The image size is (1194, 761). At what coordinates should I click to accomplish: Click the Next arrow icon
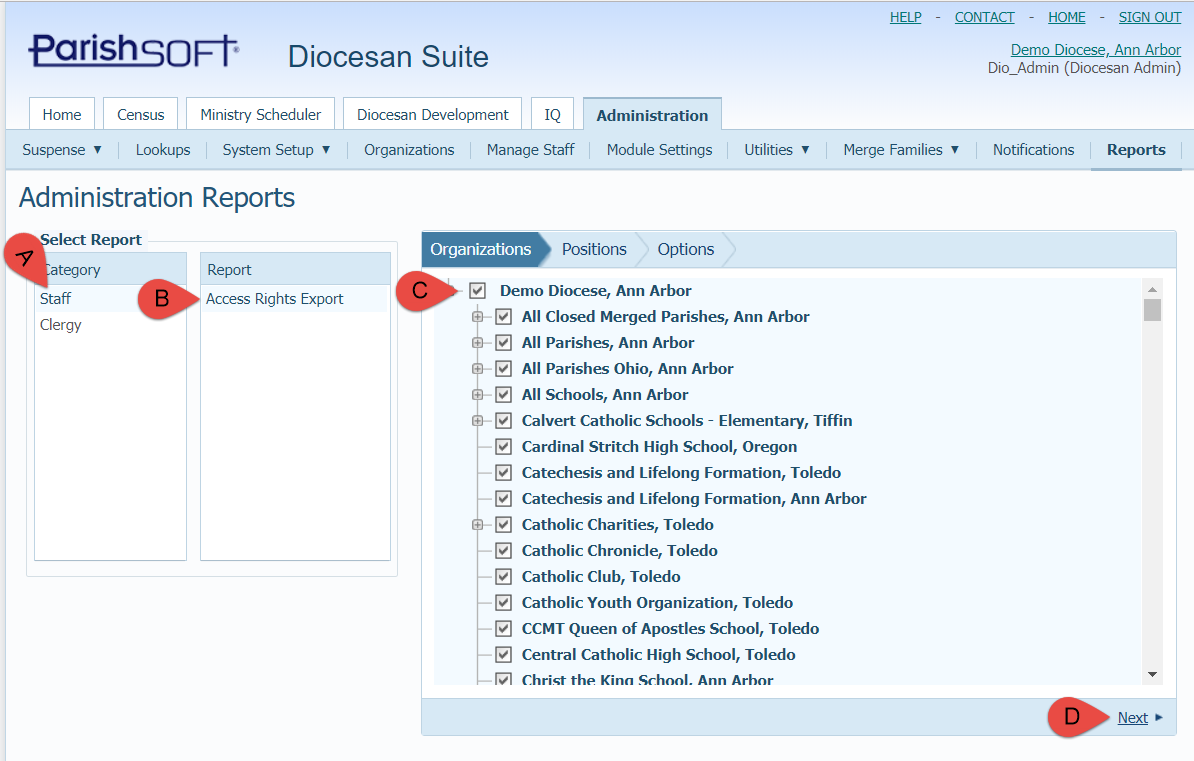click(x=1159, y=718)
